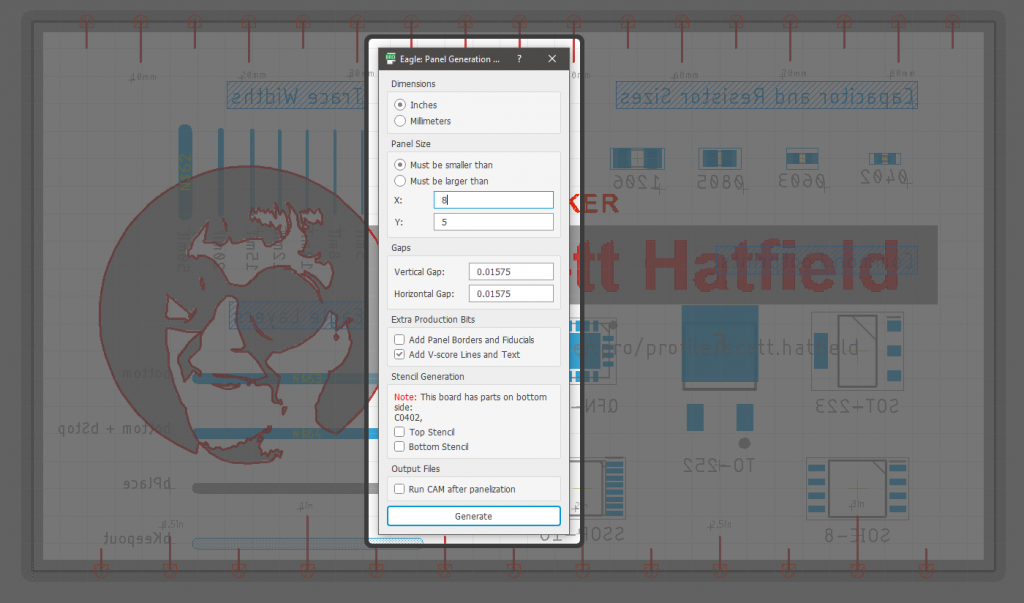The width and height of the screenshot is (1024, 603).
Task: Select the X panel size input field
Action: (x=493, y=199)
